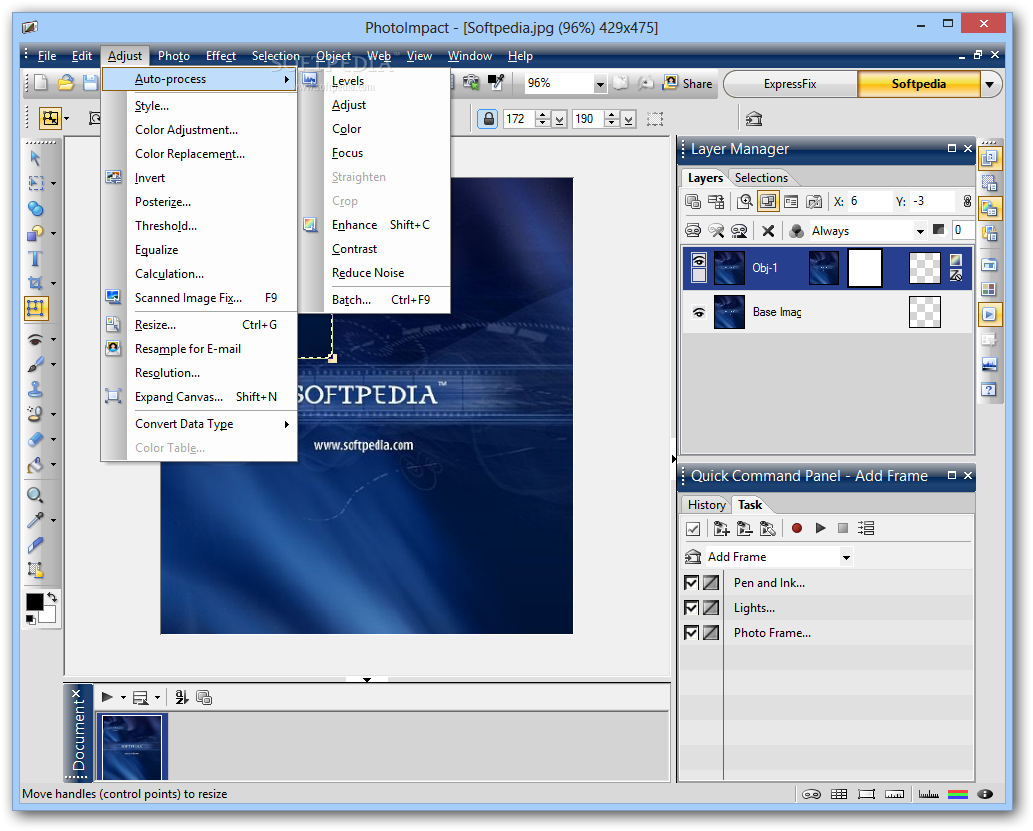
Task: Toggle visibility of Obj-1 layer
Action: click(x=699, y=260)
